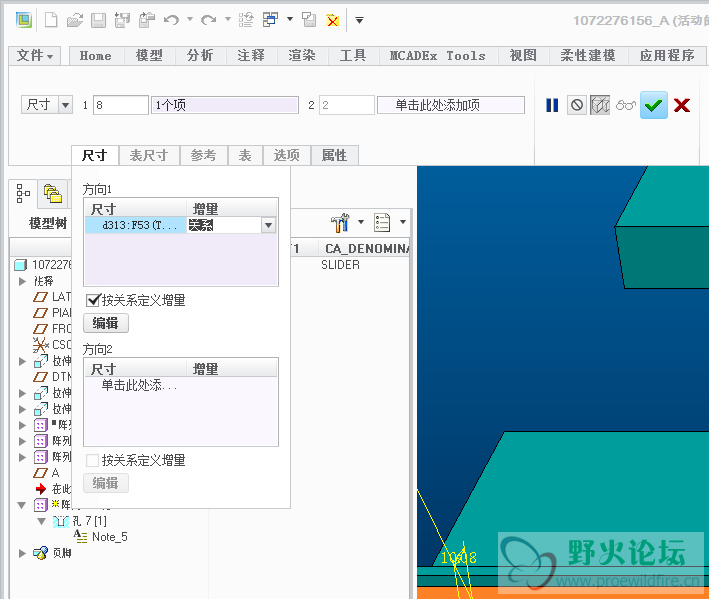Cancel the pattern with the red X
The image size is (709, 599).
(682, 105)
